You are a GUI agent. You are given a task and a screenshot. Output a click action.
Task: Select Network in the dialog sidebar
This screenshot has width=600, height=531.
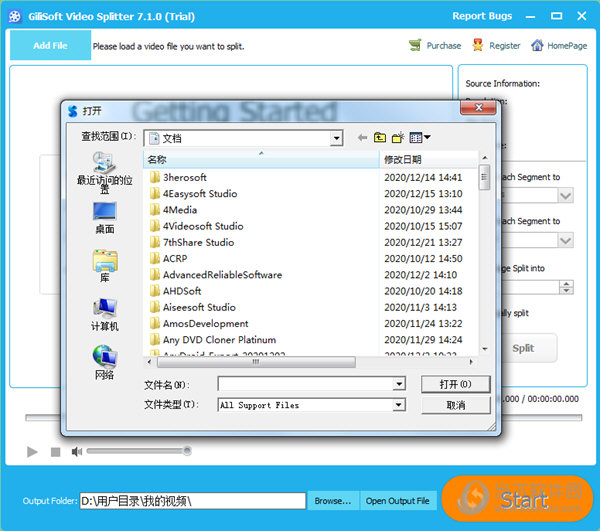[x=104, y=363]
